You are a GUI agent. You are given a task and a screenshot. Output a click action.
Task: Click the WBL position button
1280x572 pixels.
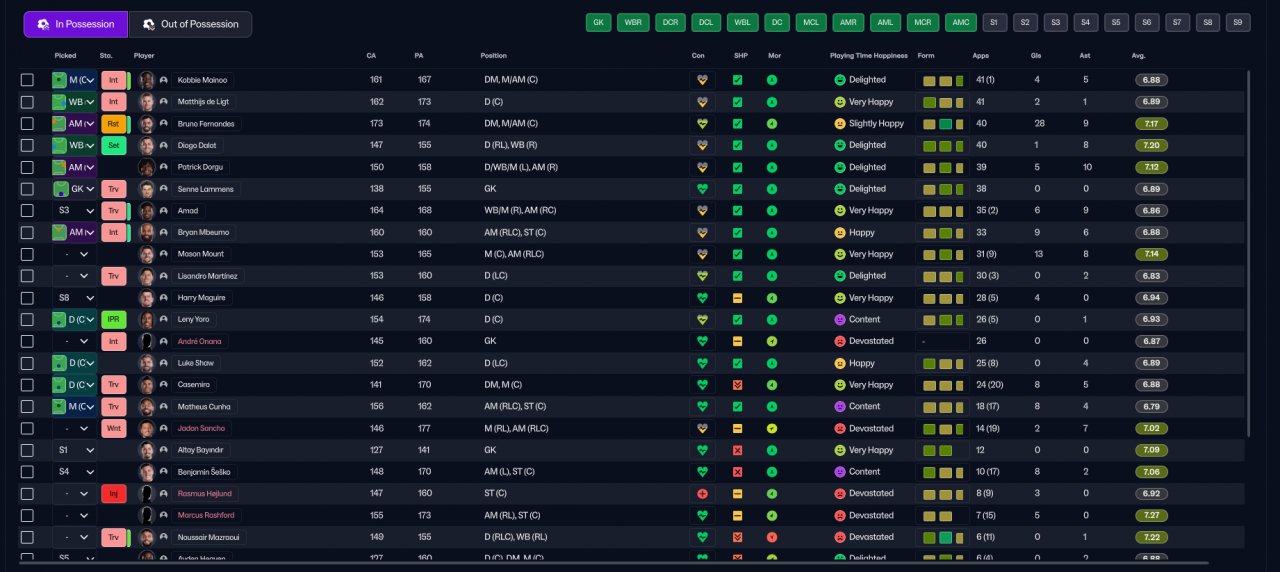[x=742, y=22]
